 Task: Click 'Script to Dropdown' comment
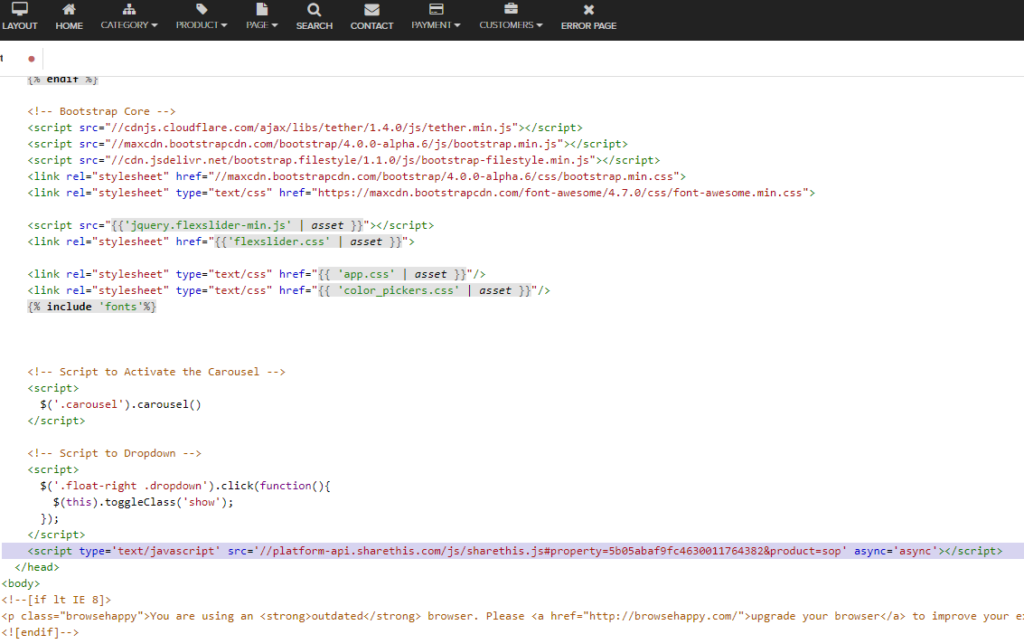tap(114, 453)
